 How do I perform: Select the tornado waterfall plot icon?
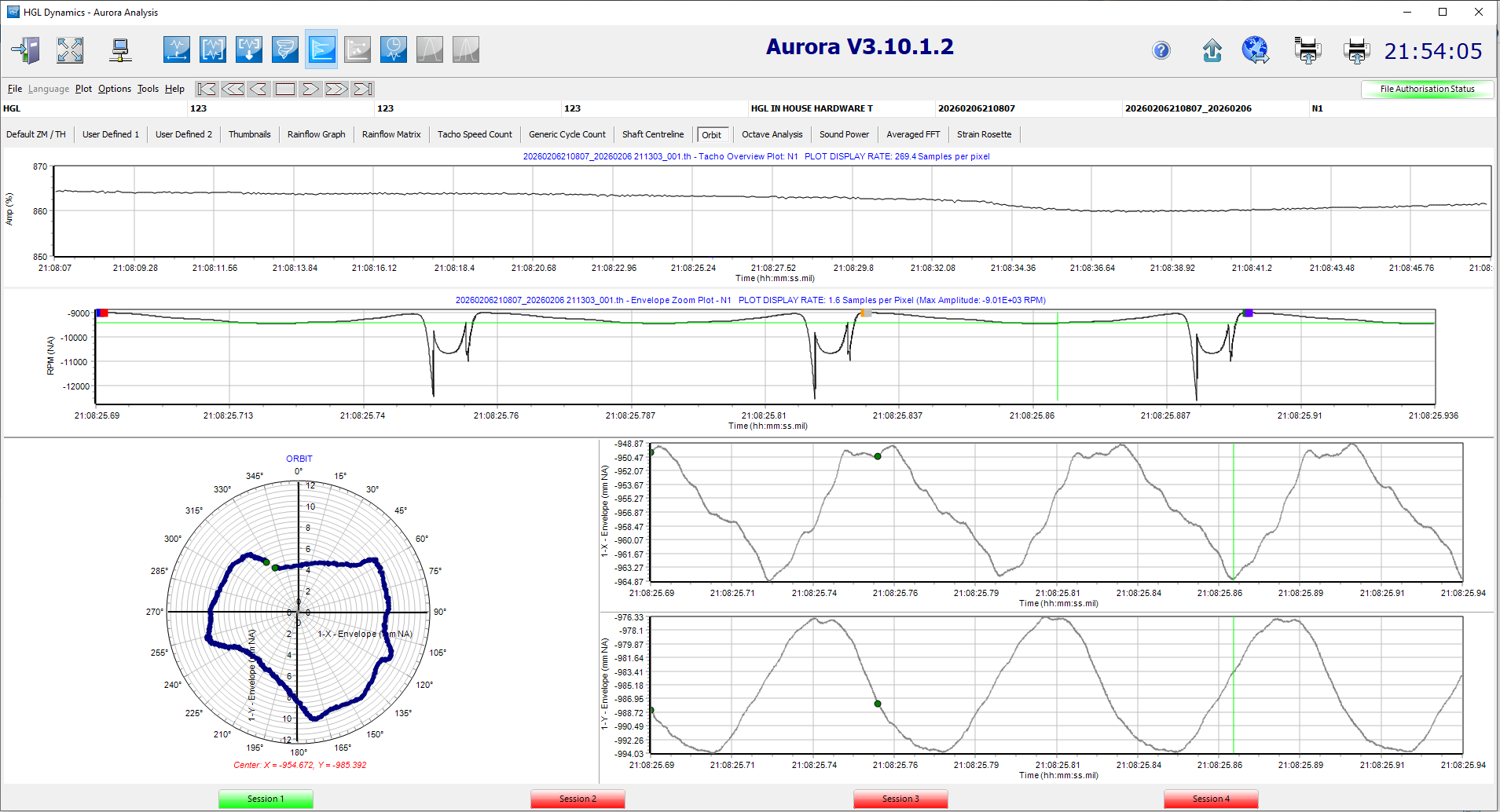point(284,50)
